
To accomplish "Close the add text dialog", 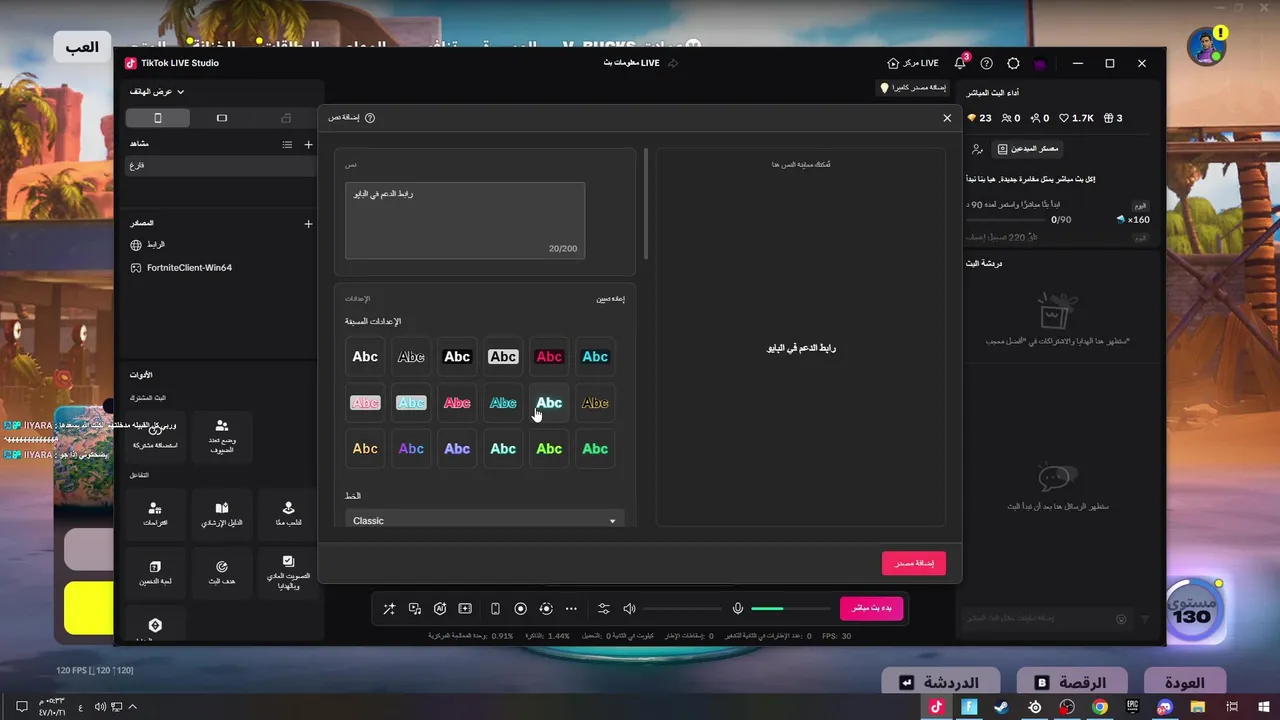I will click(x=947, y=118).
